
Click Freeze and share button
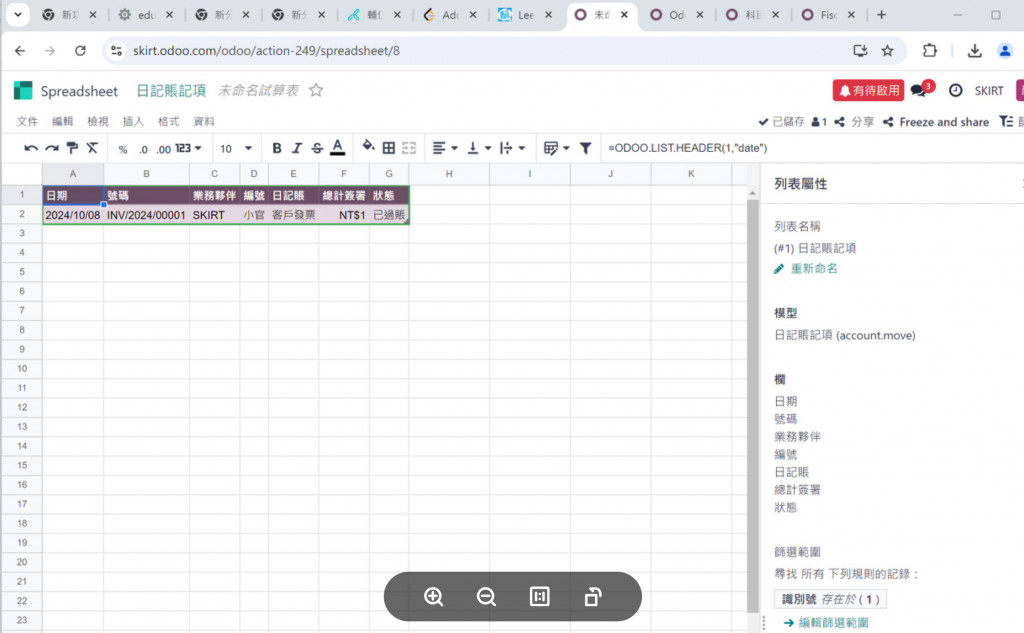tap(936, 122)
